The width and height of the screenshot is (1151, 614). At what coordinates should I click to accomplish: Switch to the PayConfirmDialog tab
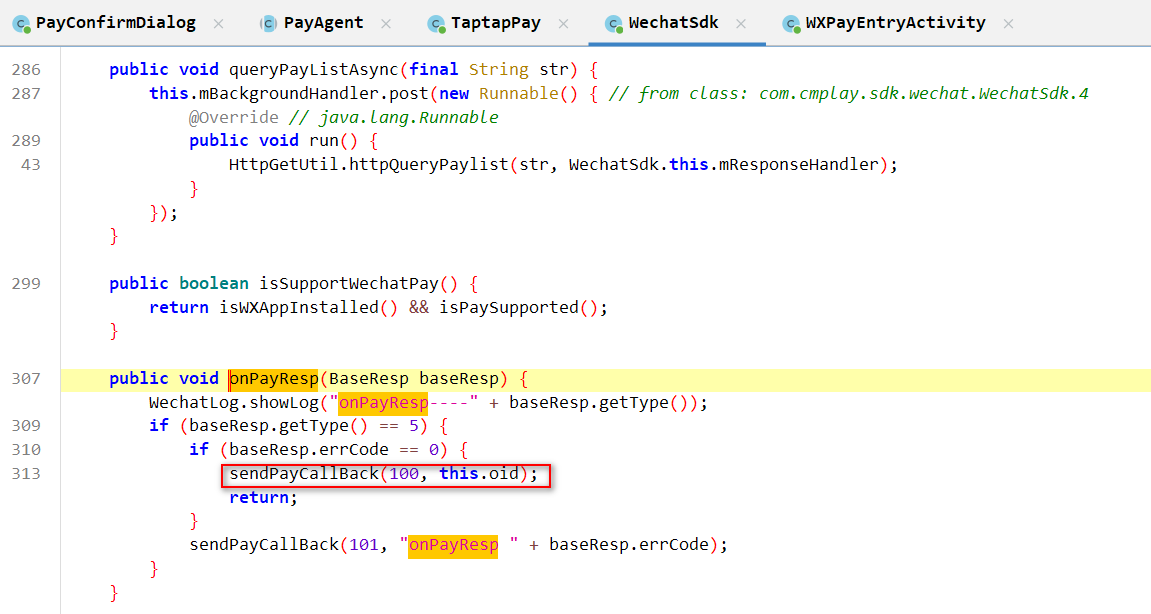pos(115,23)
